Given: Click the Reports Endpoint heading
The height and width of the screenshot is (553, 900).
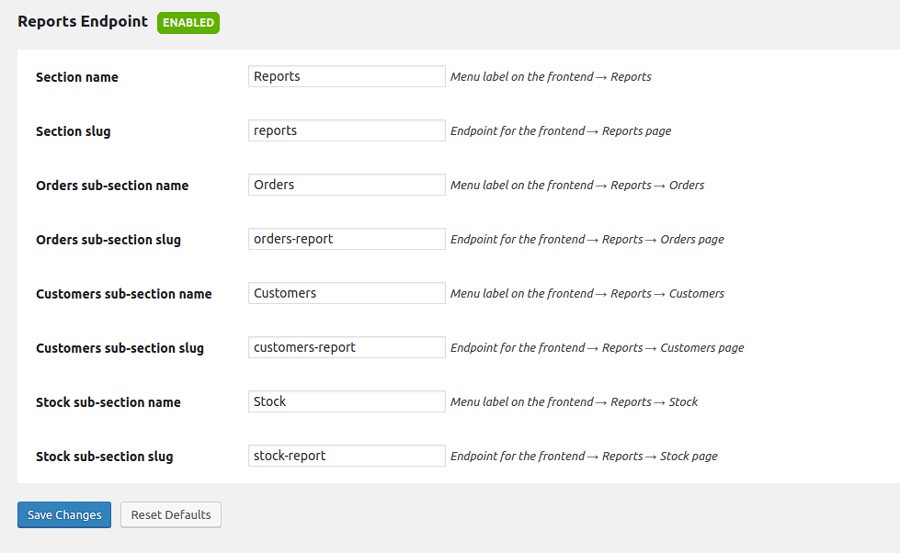Looking at the screenshot, I should click(x=82, y=21).
